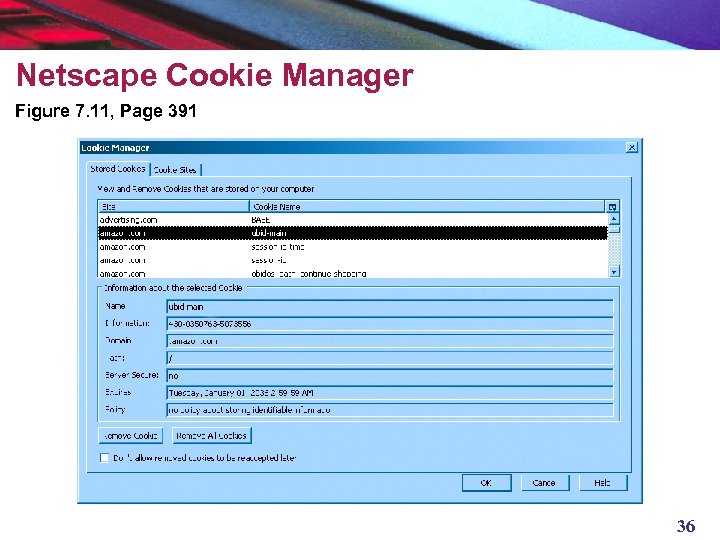
Task: Sort list by Cookie Name column header
Action: [427, 207]
